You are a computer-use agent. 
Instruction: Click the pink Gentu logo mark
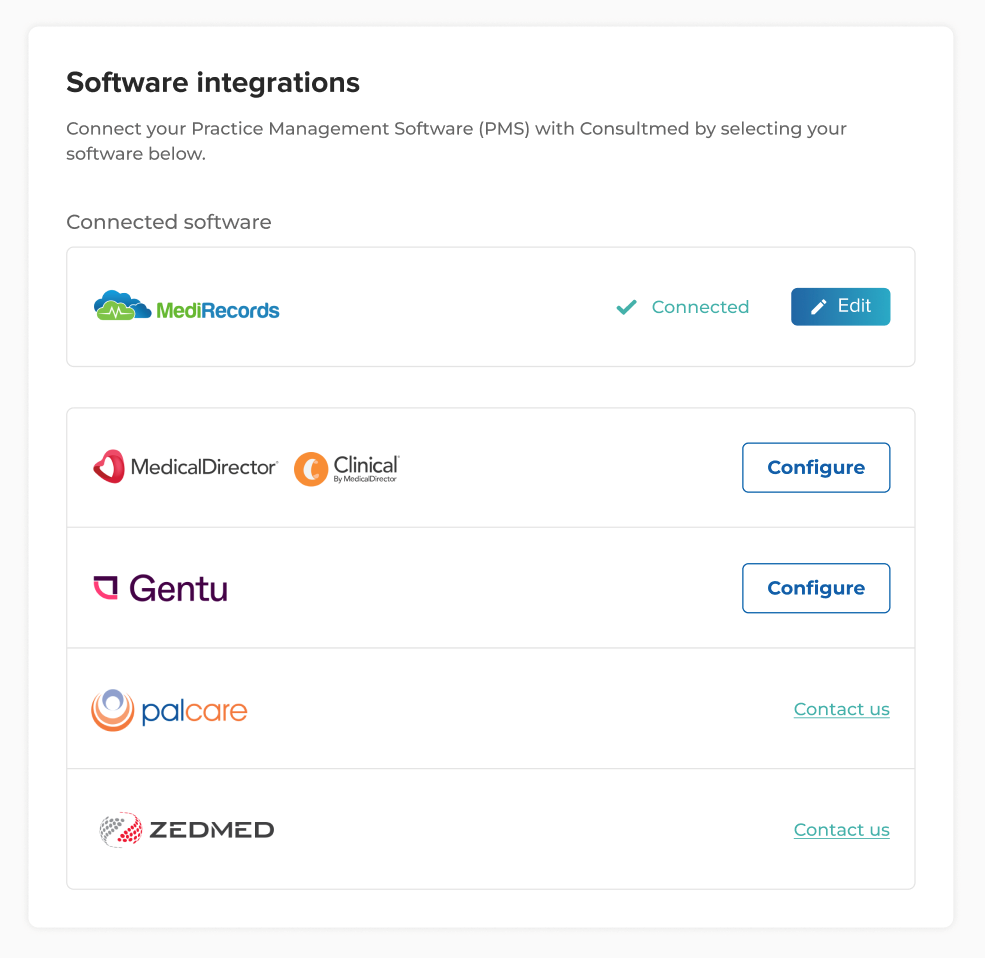tap(106, 588)
